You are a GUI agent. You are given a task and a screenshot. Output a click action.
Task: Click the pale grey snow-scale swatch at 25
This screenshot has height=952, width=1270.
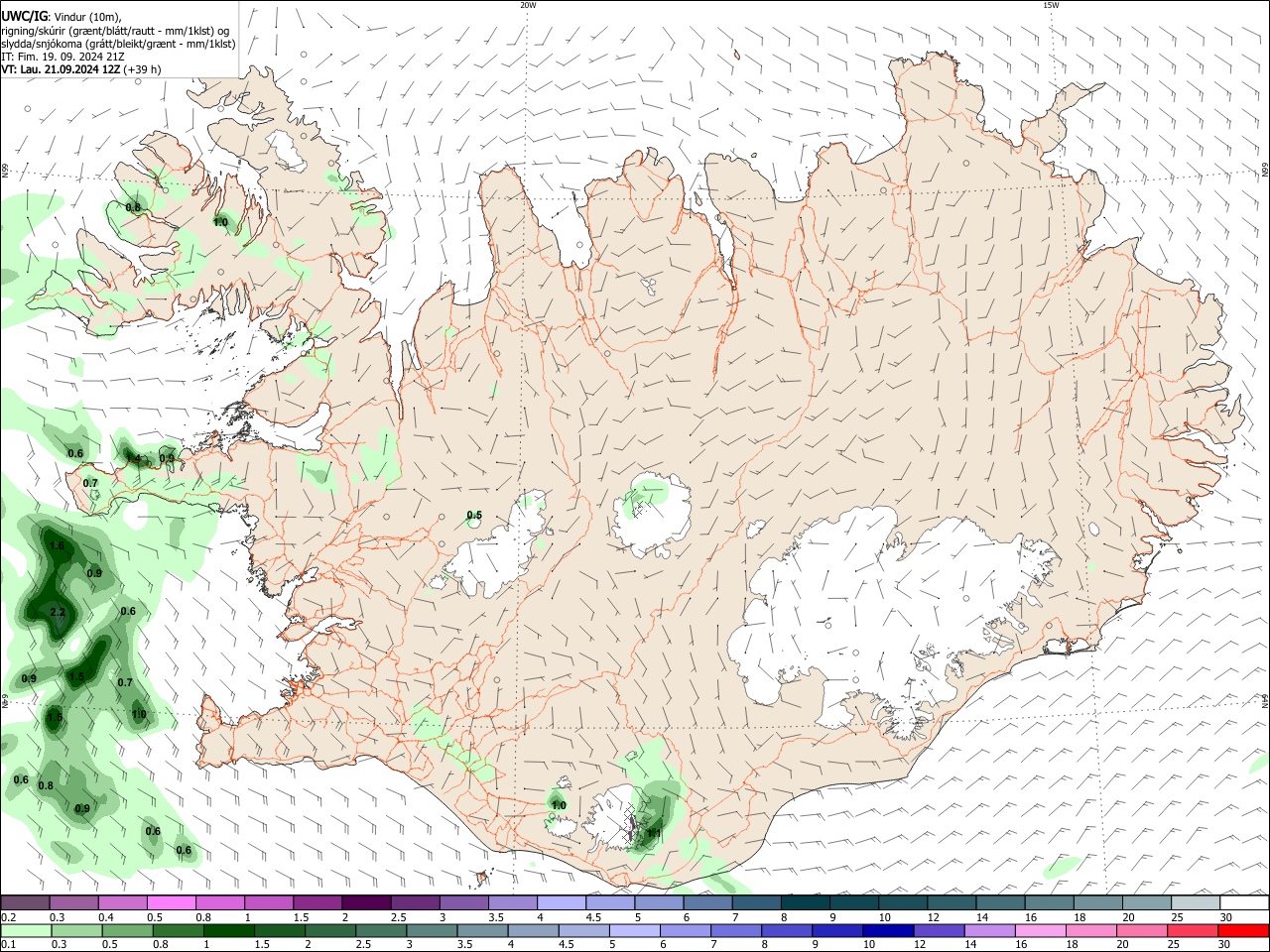click(x=1194, y=902)
